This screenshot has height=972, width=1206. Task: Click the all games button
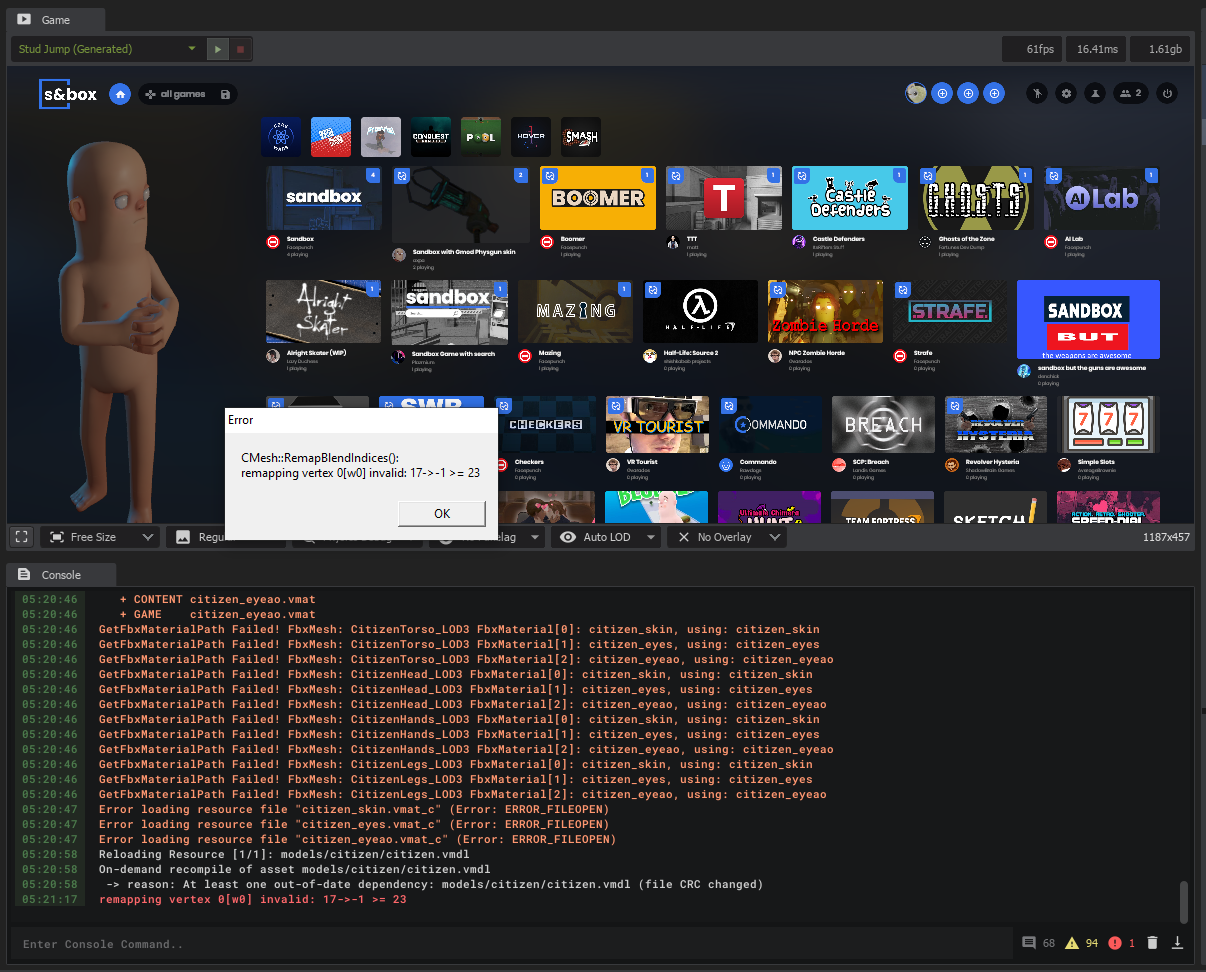pos(183,93)
